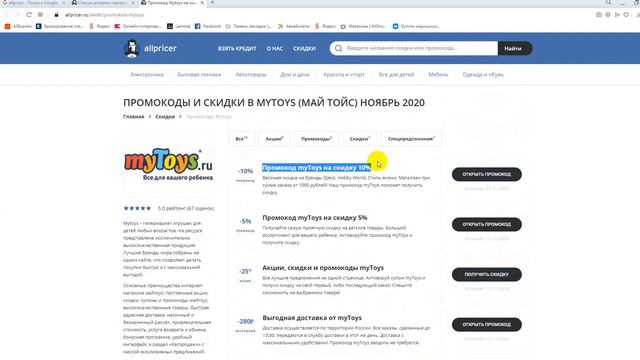Open the Красота и спорт category
Image resolution: width=640 pixels, height=360 pixels.
point(344,75)
